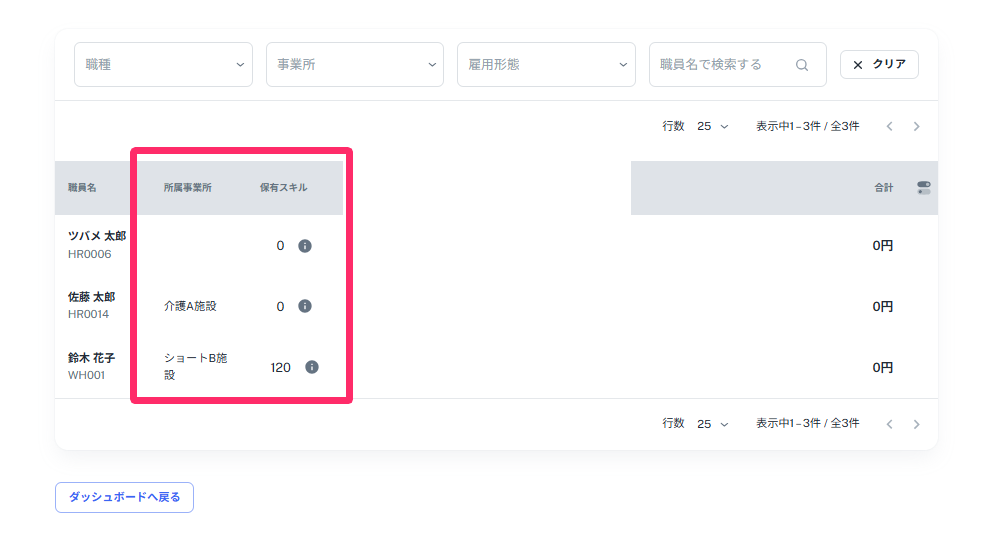Click 0円 total for ツバメ 太郎

[x=883, y=246]
